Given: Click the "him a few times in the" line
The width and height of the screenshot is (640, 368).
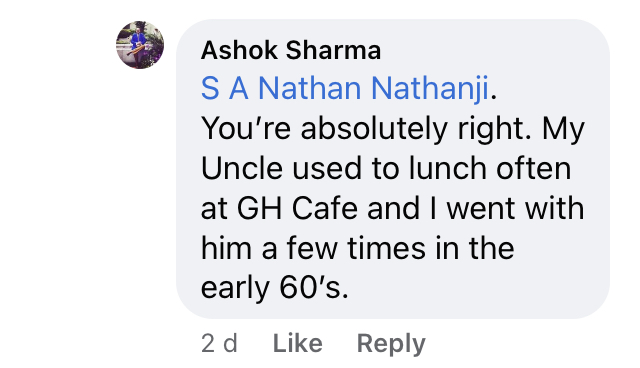Looking at the screenshot, I should [357, 248].
